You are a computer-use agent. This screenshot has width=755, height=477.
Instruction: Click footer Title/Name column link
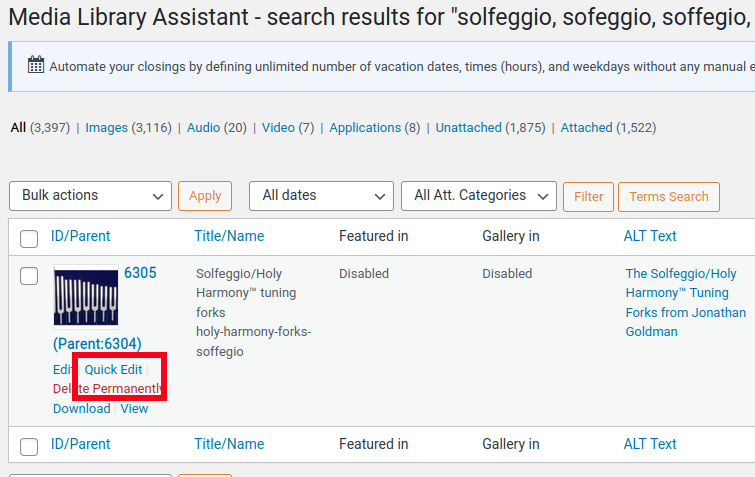229,444
